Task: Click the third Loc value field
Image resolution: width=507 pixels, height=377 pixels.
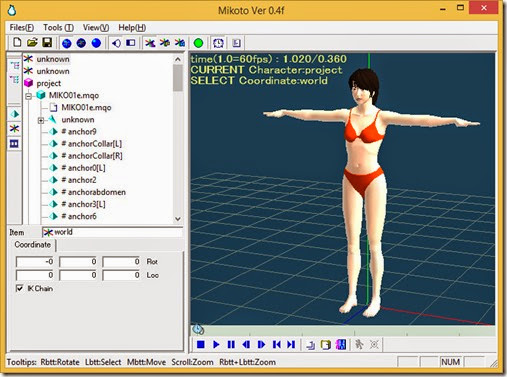Action: (121, 275)
